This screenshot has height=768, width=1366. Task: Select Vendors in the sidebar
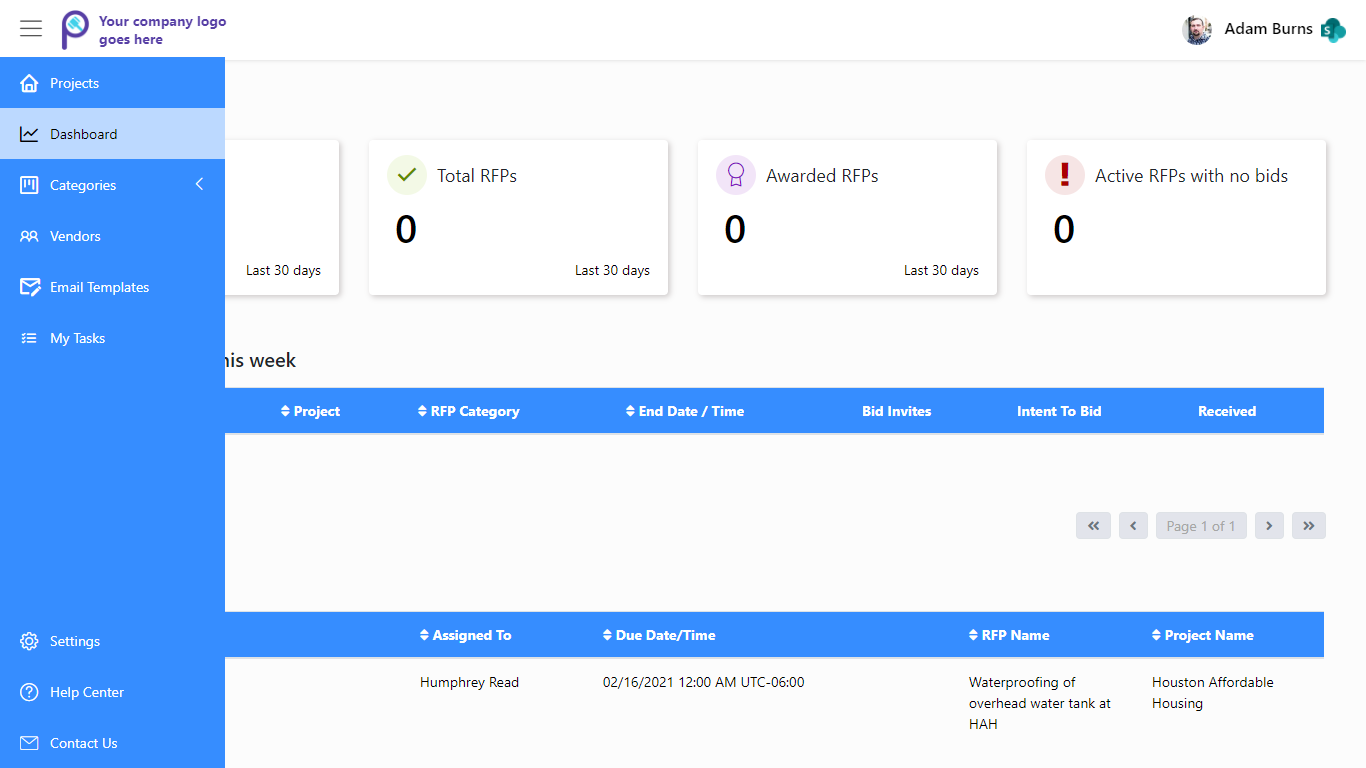75,236
